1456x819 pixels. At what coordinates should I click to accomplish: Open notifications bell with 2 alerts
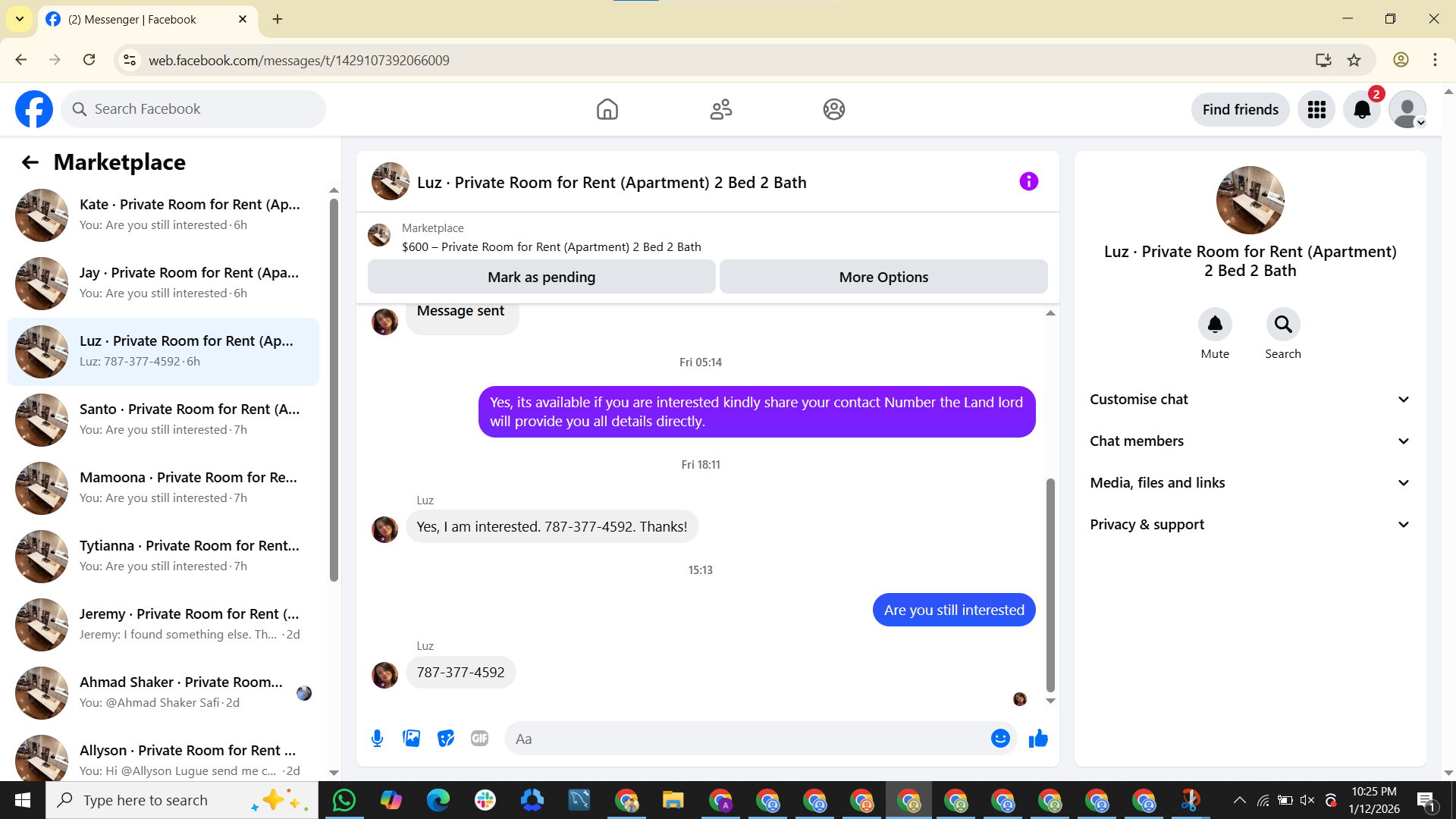1362,110
